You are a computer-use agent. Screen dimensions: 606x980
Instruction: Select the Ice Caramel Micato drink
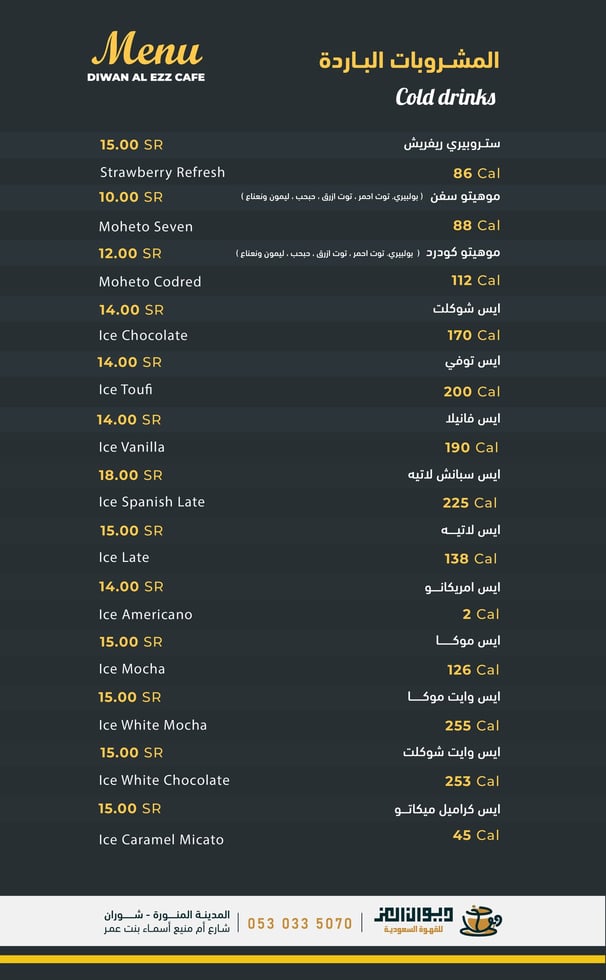(x=161, y=839)
